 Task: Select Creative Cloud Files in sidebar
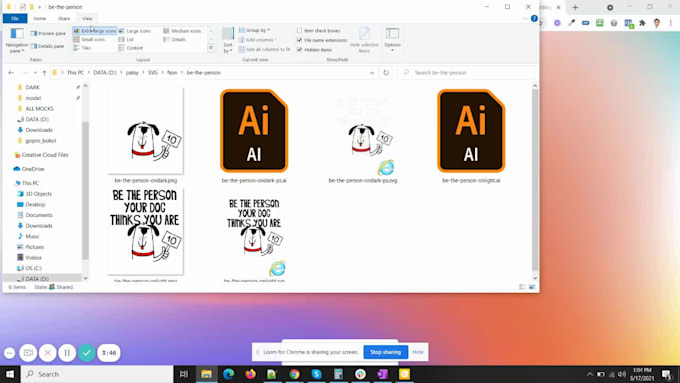click(45, 155)
